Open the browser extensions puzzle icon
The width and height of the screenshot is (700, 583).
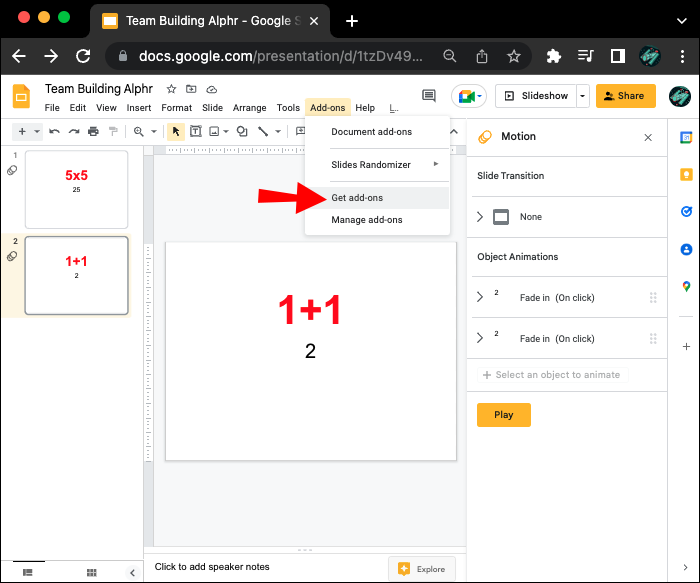[x=554, y=56]
